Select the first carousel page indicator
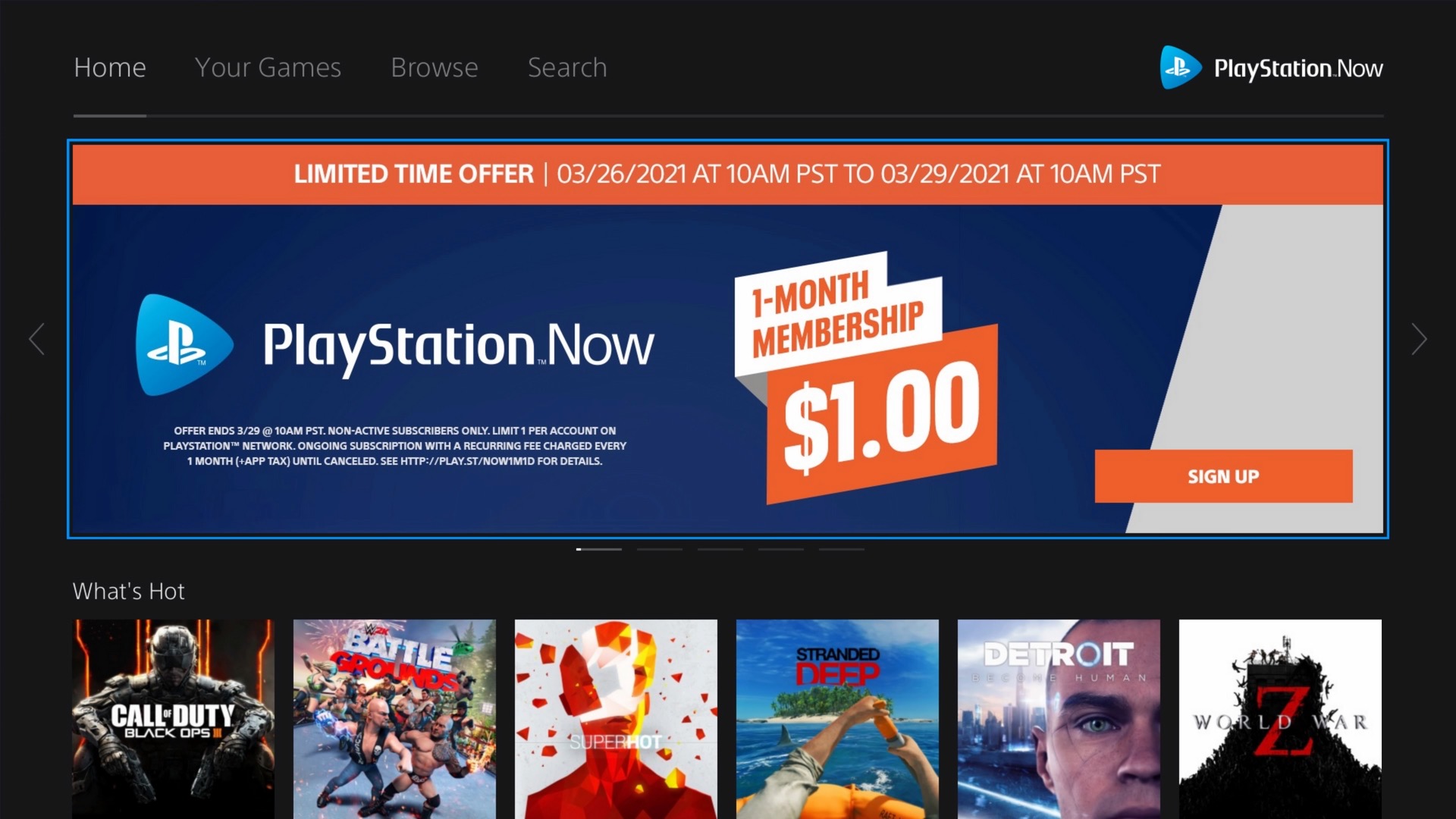 pyautogui.click(x=599, y=549)
